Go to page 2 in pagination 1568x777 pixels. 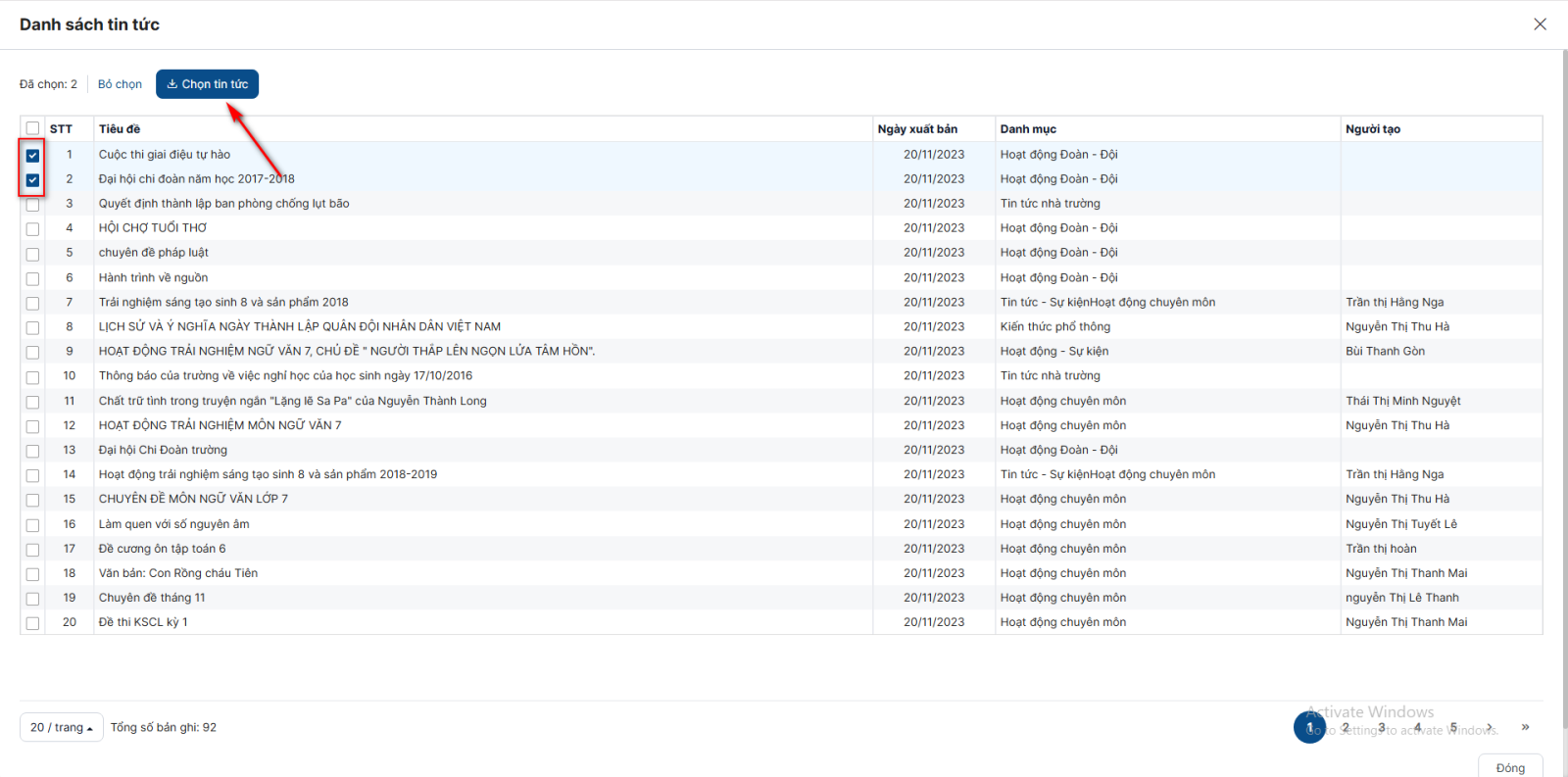1346,727
